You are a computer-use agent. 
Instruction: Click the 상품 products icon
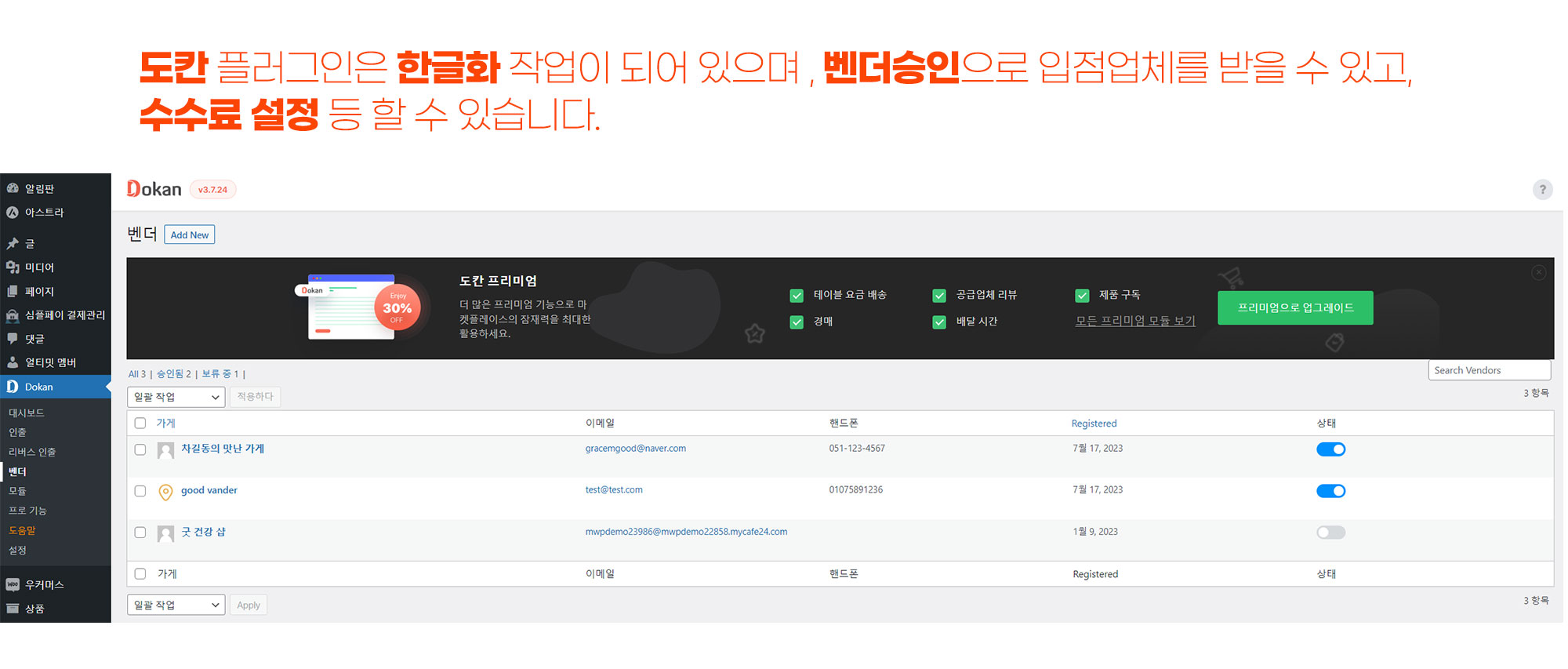coord(13,609)
